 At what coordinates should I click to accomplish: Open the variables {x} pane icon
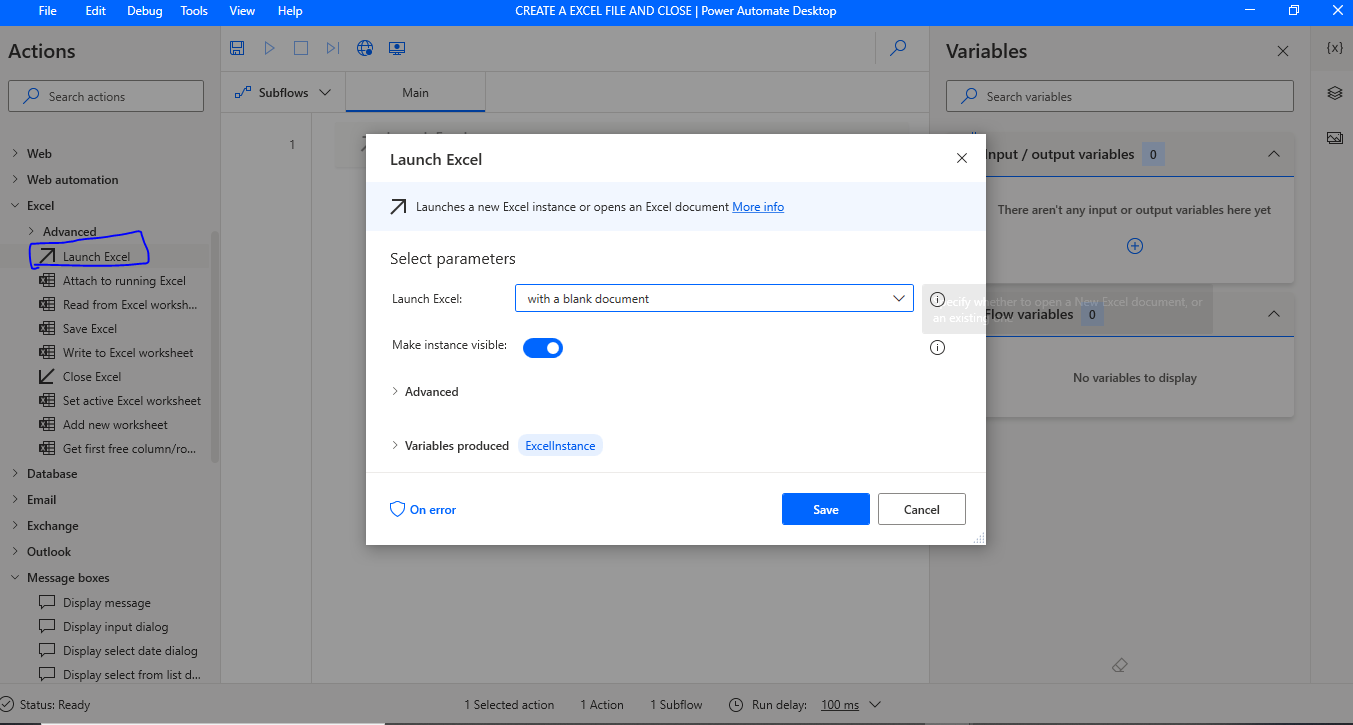pos(1334,48)
